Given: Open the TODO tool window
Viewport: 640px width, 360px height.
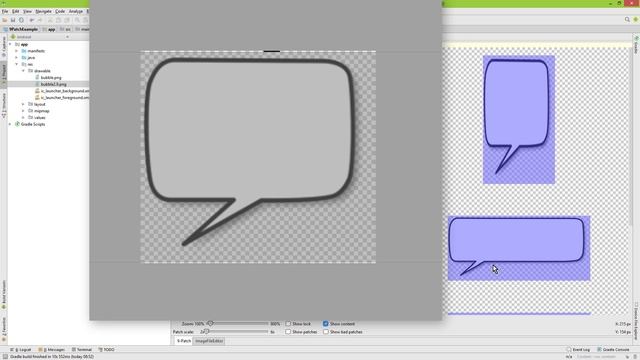Looking at the screenshot, I should pyautogui.click(x=107, y=350).
